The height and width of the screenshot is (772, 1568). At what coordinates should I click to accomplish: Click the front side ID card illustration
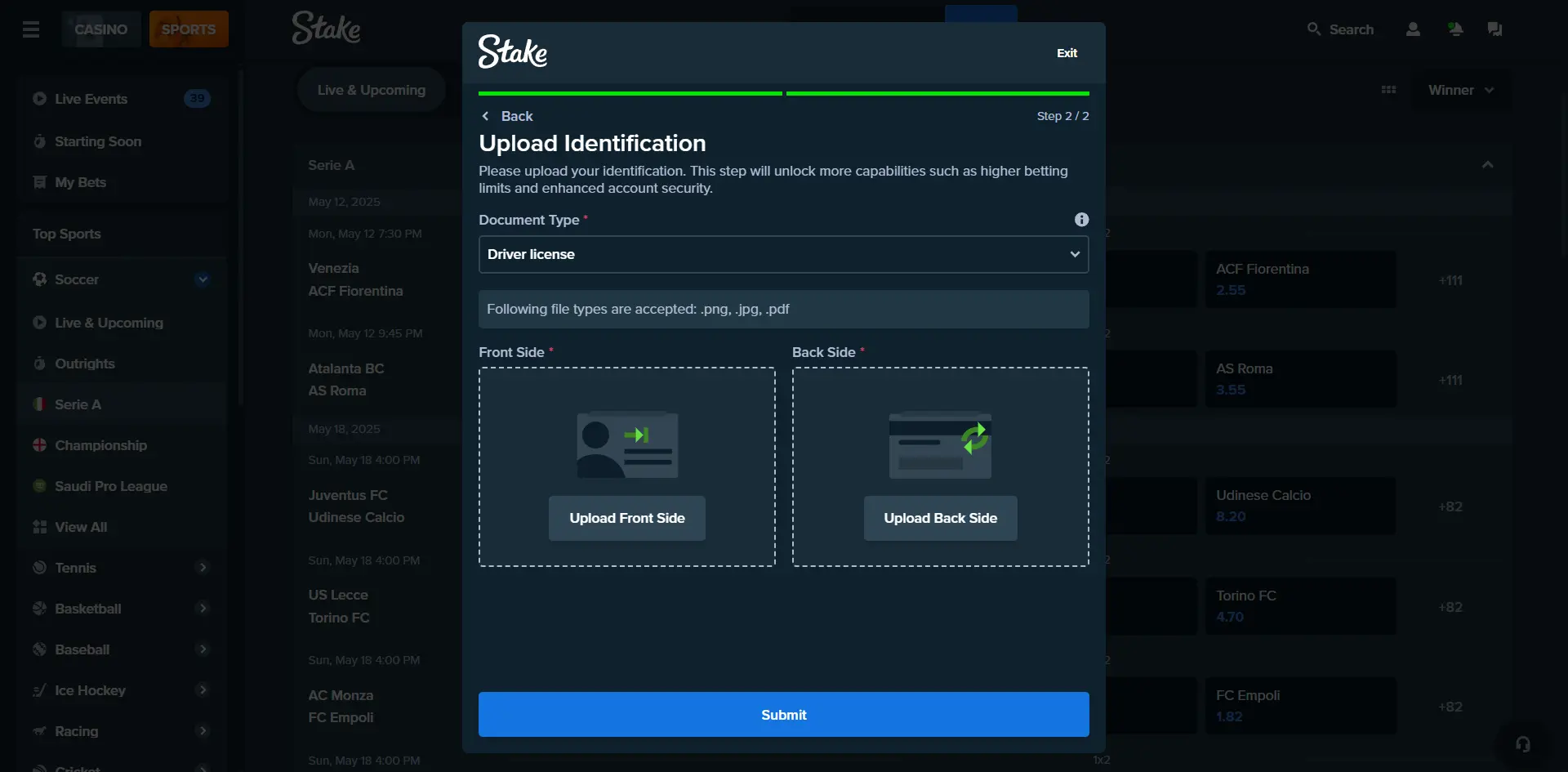pyautogui.click(x=627, y=445)
